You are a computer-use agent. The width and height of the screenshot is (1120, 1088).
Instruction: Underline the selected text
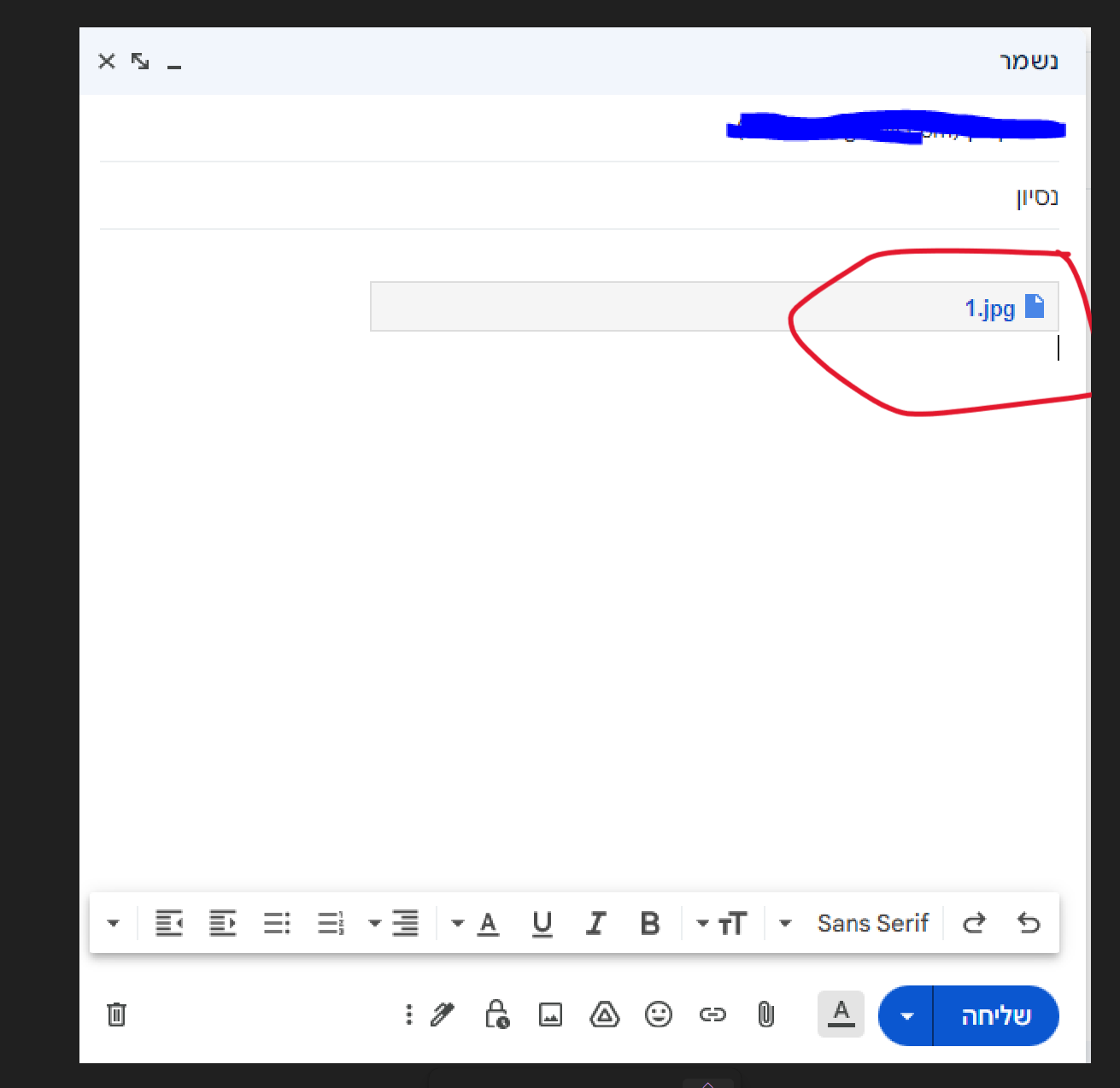(x=542, y=923)
